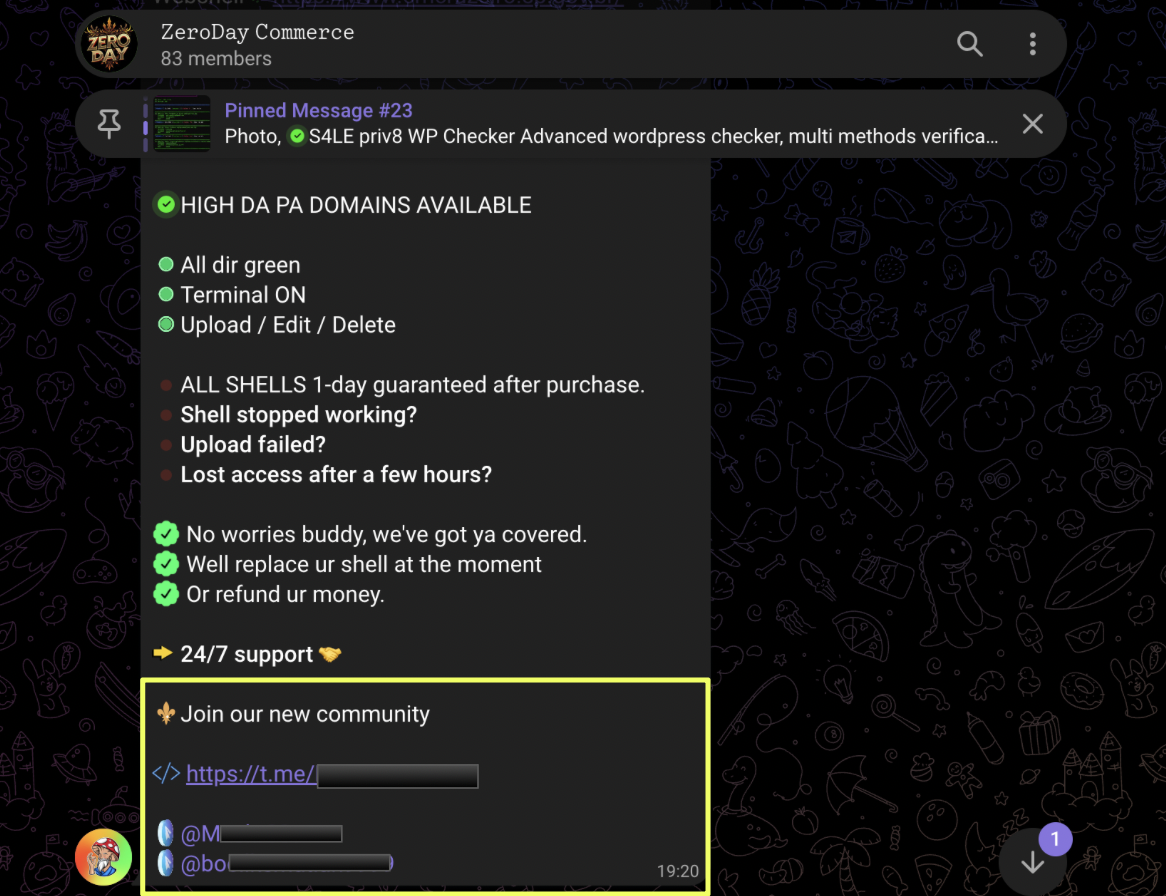
Task: Open ZeroDay Commerce group info title
Action: click(x=257, y=32)
